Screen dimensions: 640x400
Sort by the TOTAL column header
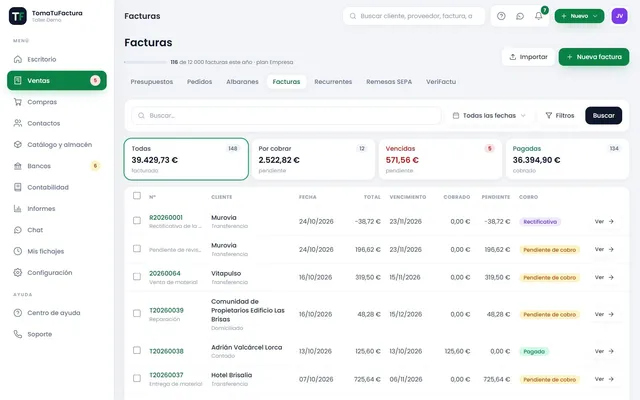(372, 197)
